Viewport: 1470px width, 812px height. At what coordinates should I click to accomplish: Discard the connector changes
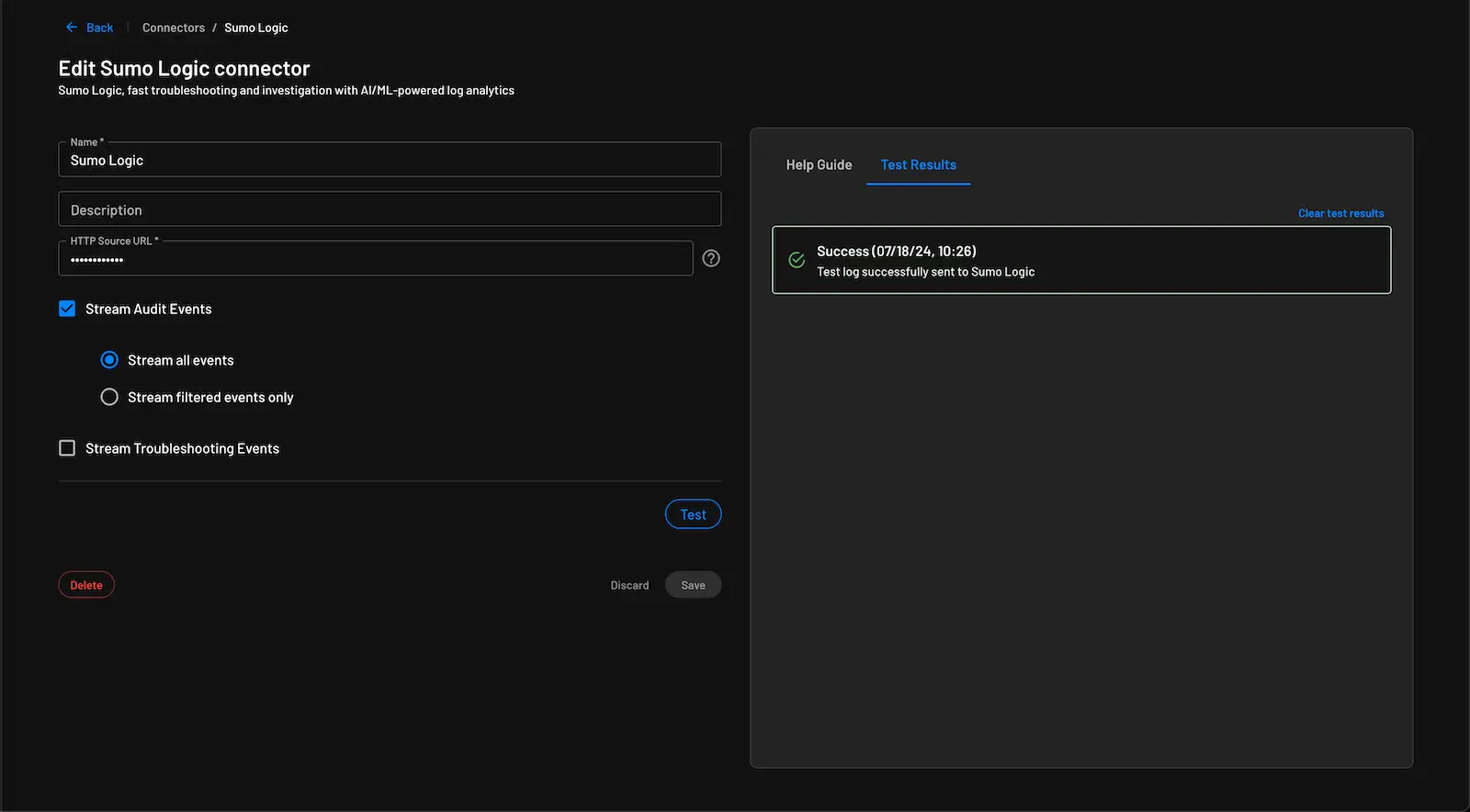point(629,585)
